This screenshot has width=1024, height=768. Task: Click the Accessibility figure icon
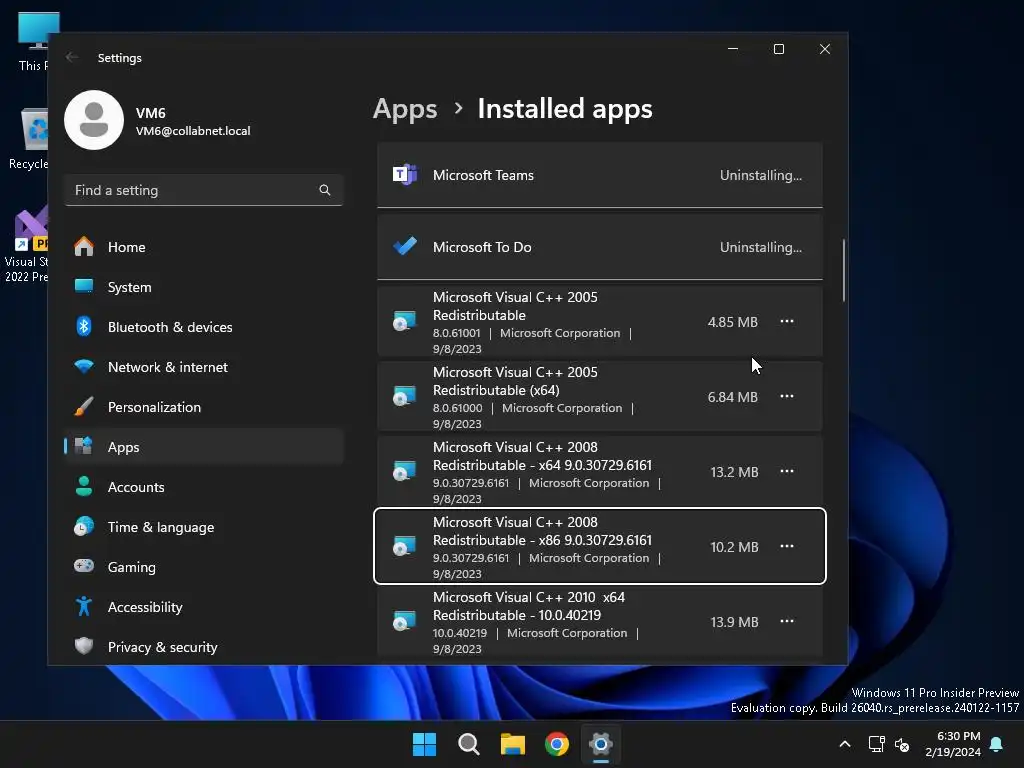click(84, 607)
